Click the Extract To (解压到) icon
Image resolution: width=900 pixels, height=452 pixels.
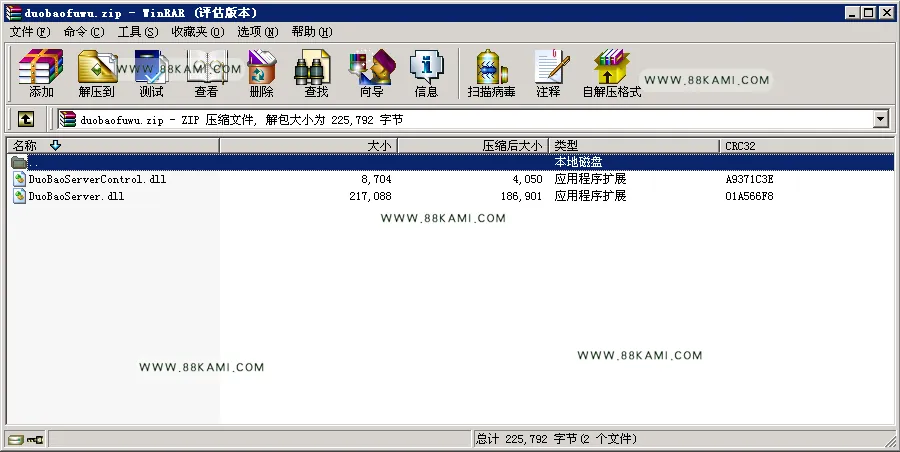96,72
